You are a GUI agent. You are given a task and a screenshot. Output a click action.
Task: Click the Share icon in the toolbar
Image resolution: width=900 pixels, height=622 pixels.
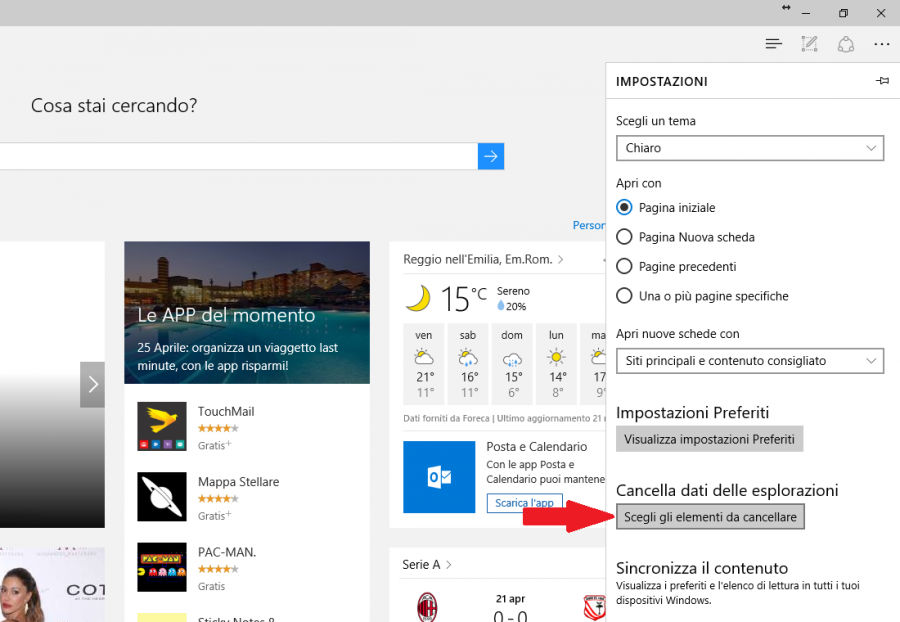(x=846, y=44)
